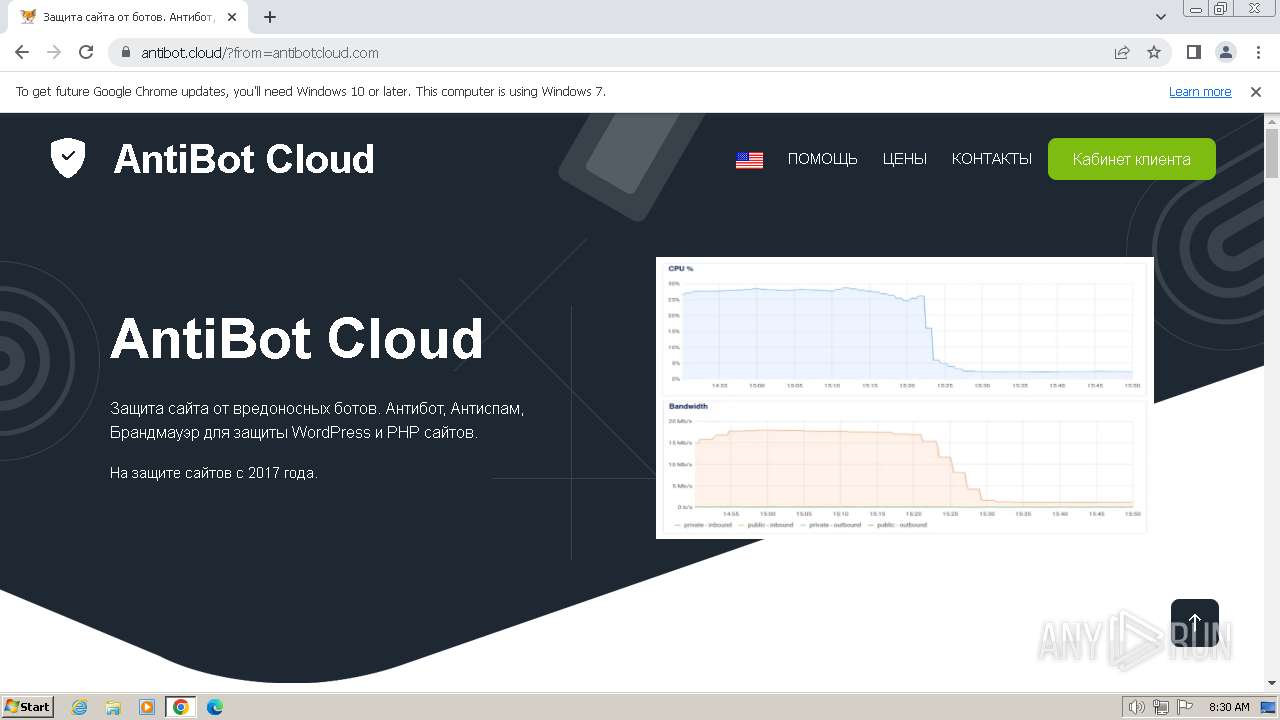Open Microsoft Edge from taskbar

pyautogui.click(x=215, y=707)
